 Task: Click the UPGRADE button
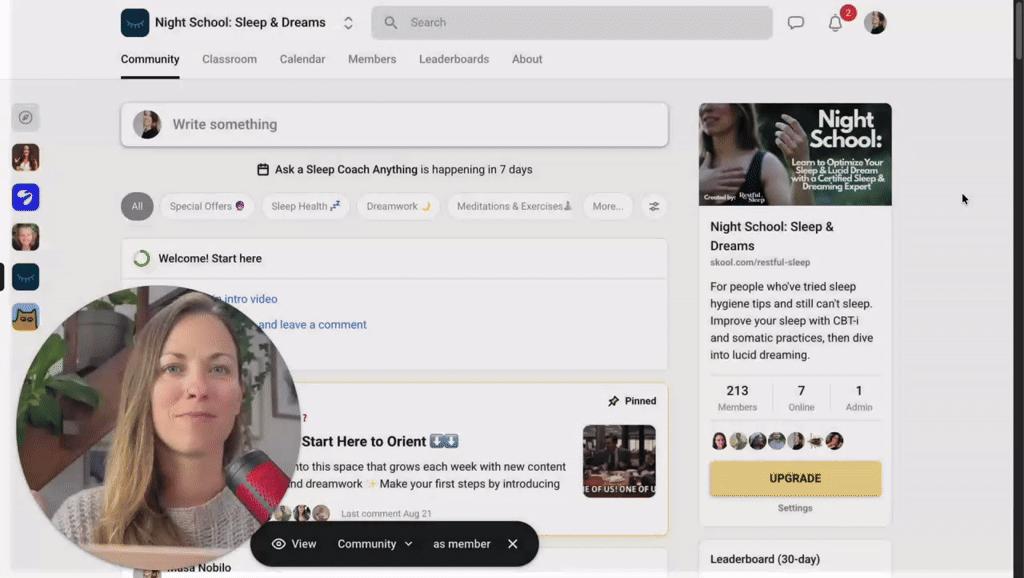point(795,479)
